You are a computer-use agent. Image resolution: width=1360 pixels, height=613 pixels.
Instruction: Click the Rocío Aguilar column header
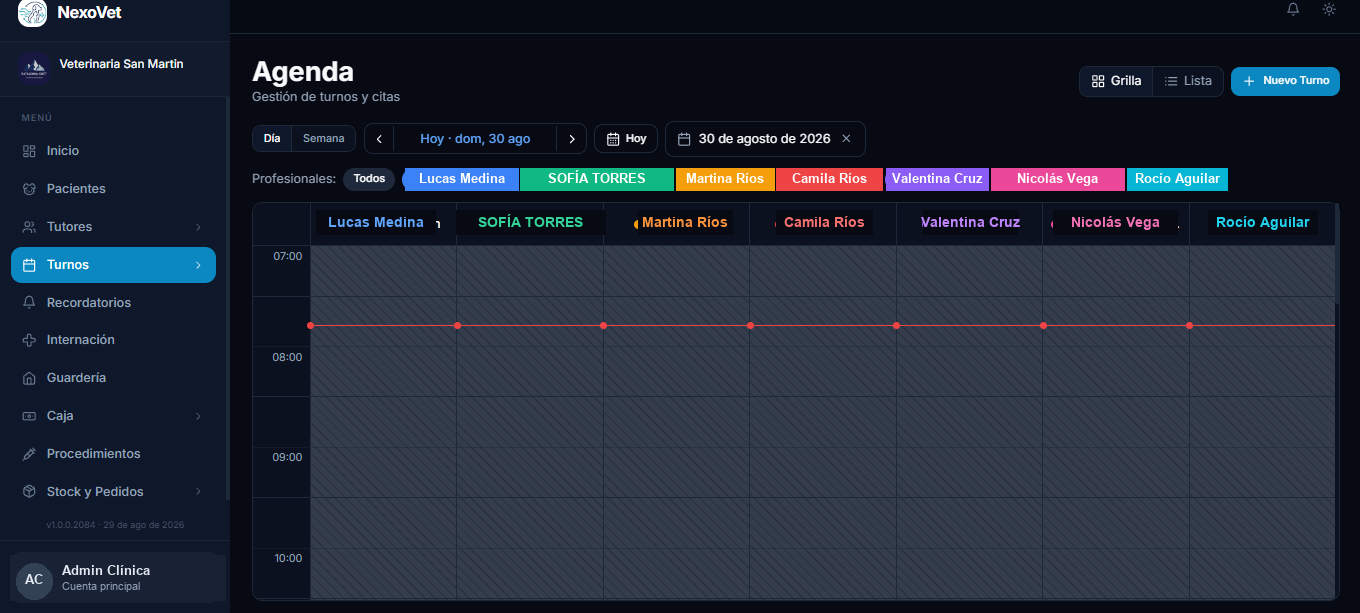coord(1262,223)
